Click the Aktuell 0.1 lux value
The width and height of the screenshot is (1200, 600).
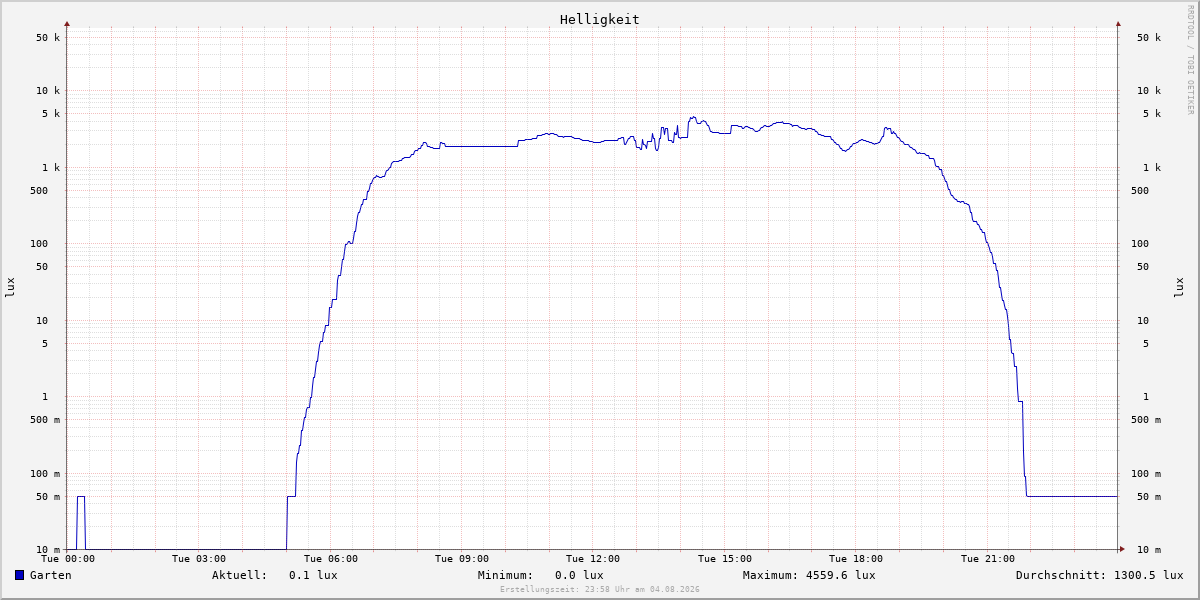pos(313,575)
